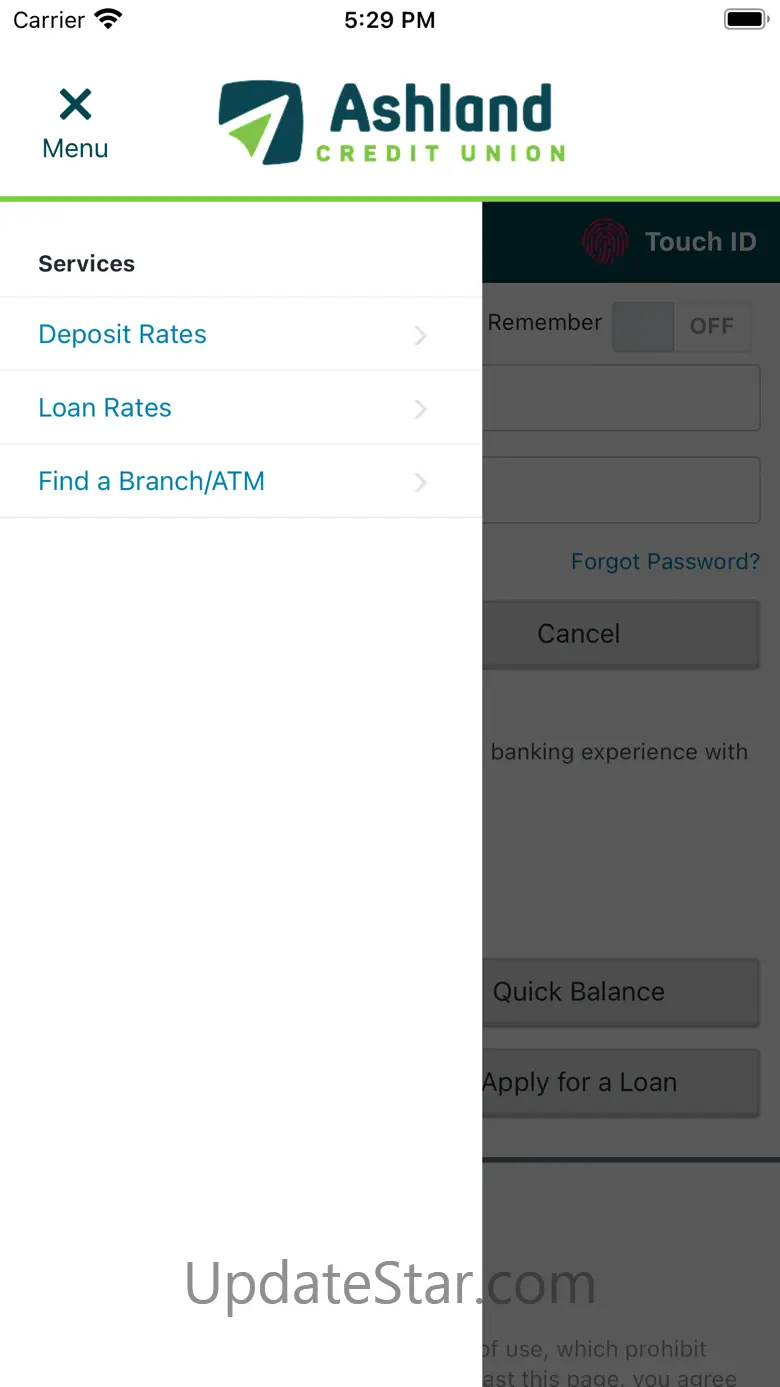The height and width of the screenshot is (1387, 780).
Task: Toggle the Remember switch on
Action: [x=681, y=326]
